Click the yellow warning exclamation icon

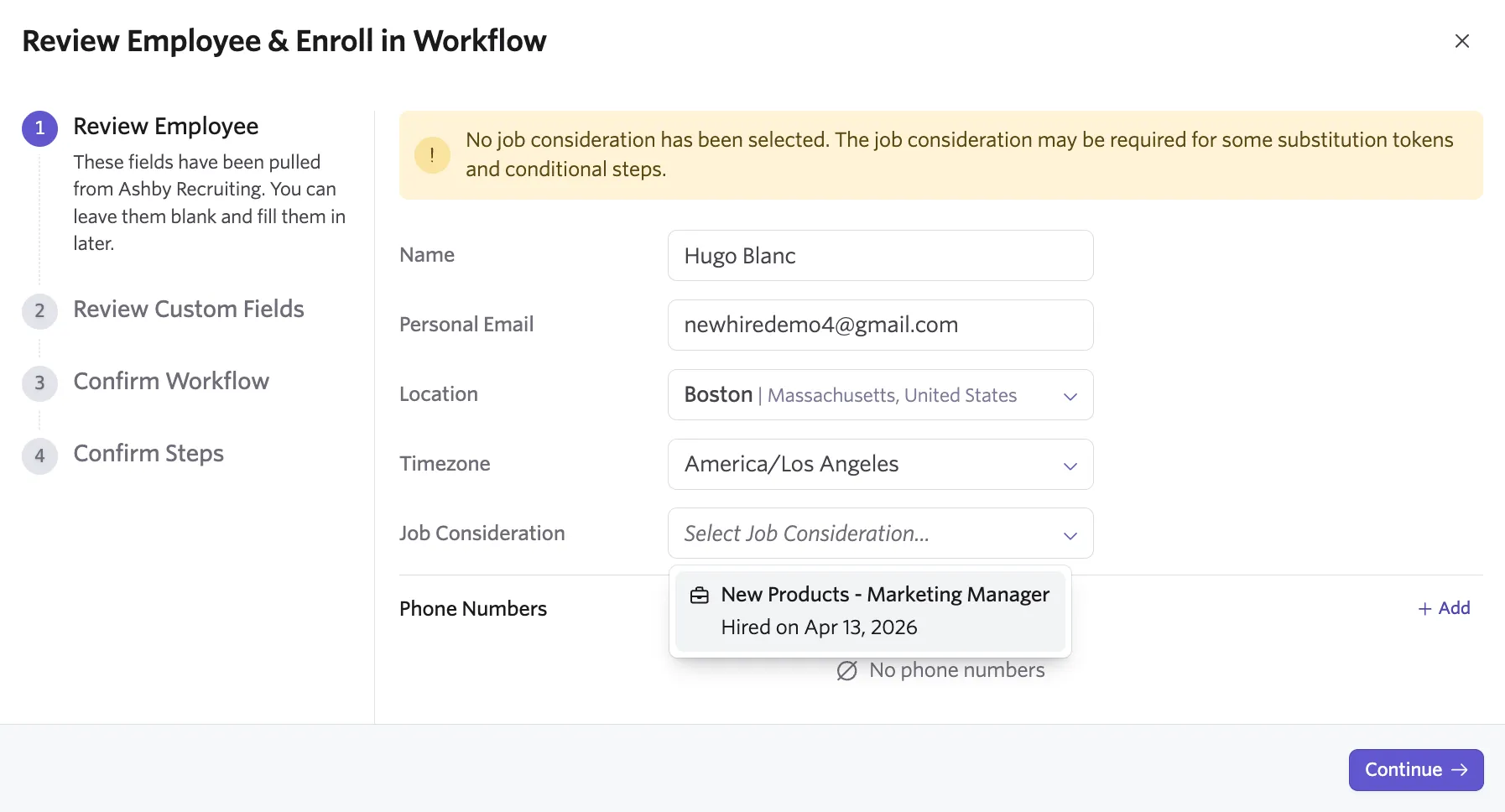click(432, 155)
